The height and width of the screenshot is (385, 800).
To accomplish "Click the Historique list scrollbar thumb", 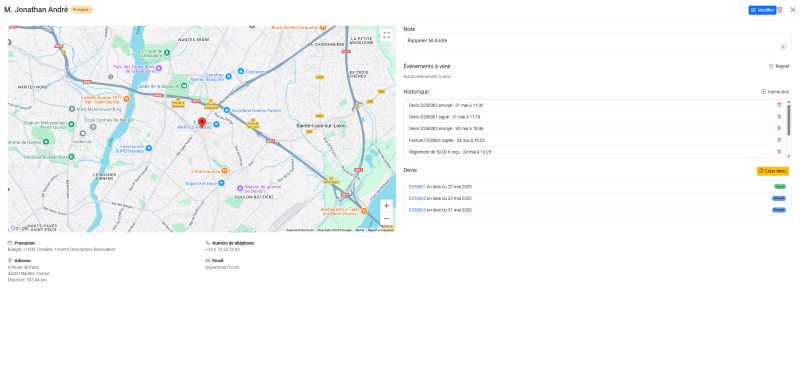I will pyautogui.click(x=789, y=120).
